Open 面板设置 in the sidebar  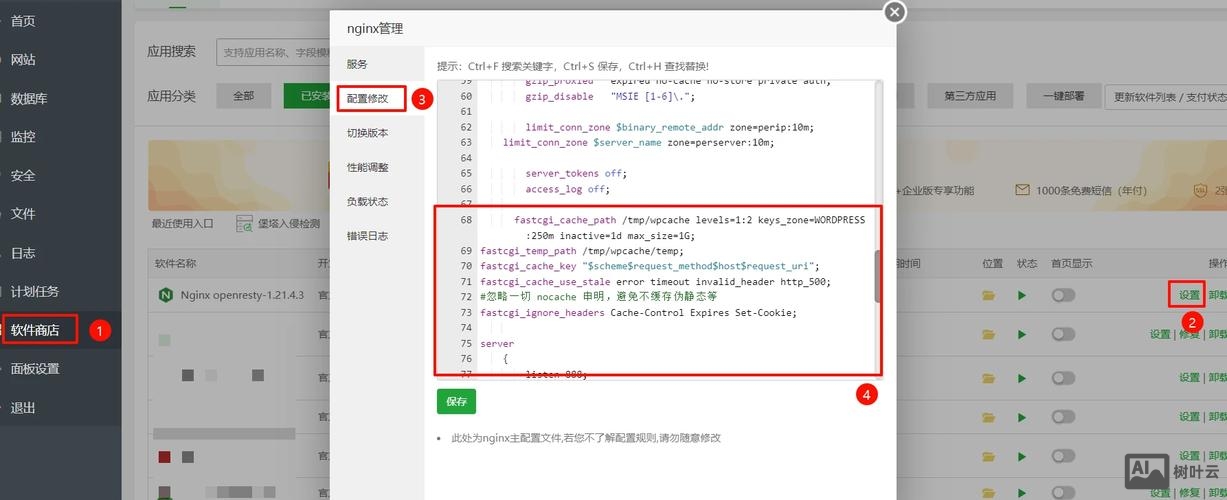(x=35, y=369)
